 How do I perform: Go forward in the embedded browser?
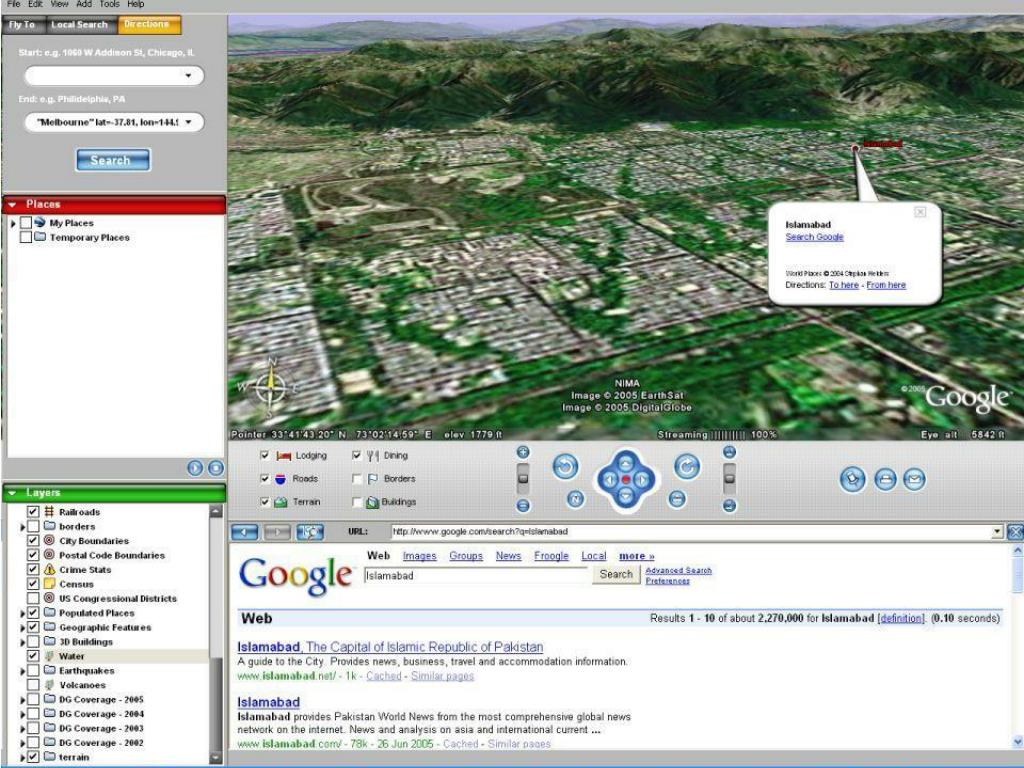click(x=277, y=532)
